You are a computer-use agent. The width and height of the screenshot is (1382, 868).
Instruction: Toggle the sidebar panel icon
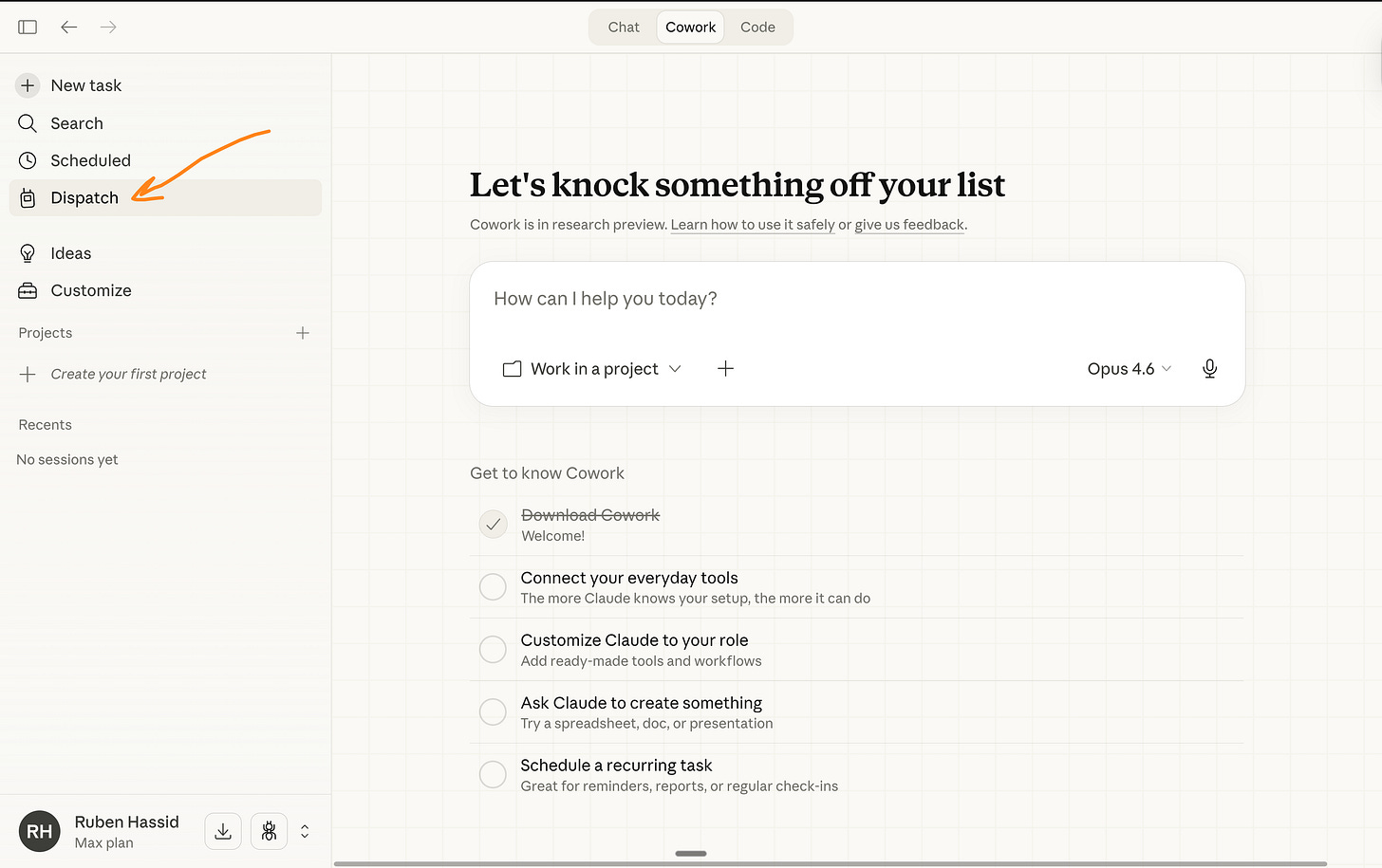tap(28, 28)
